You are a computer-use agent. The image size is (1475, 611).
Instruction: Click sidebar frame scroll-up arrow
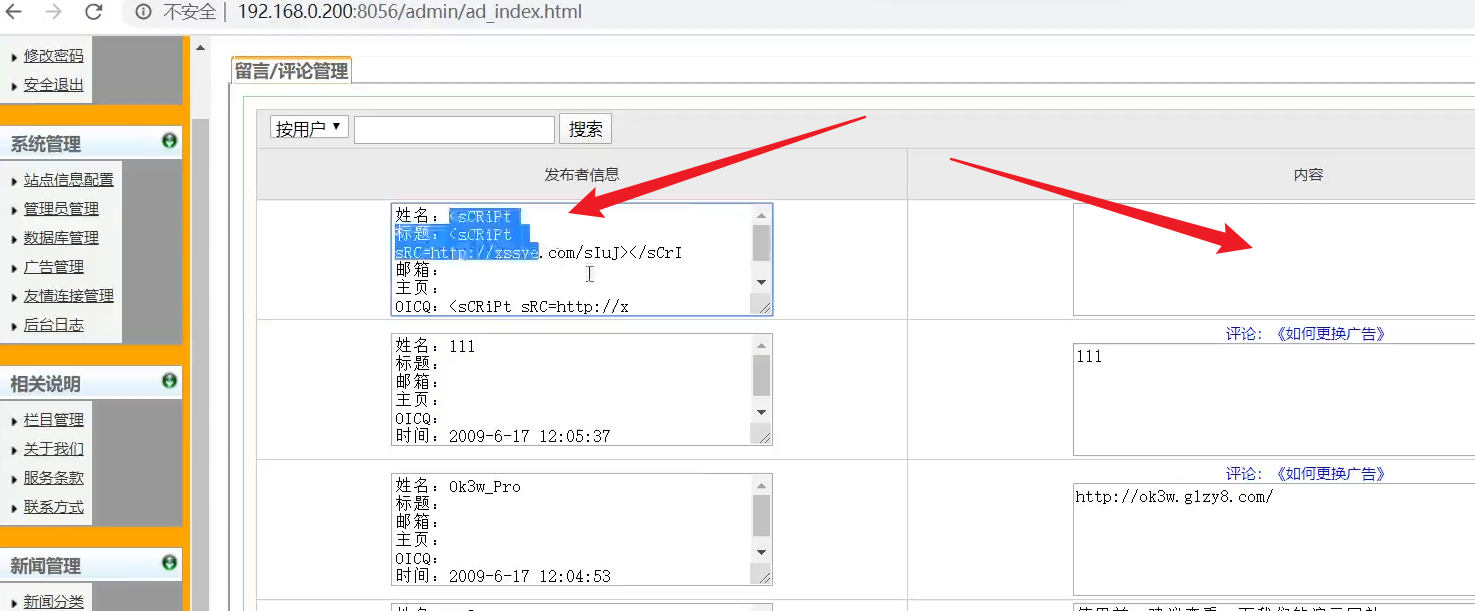click(x=200, y=48)
